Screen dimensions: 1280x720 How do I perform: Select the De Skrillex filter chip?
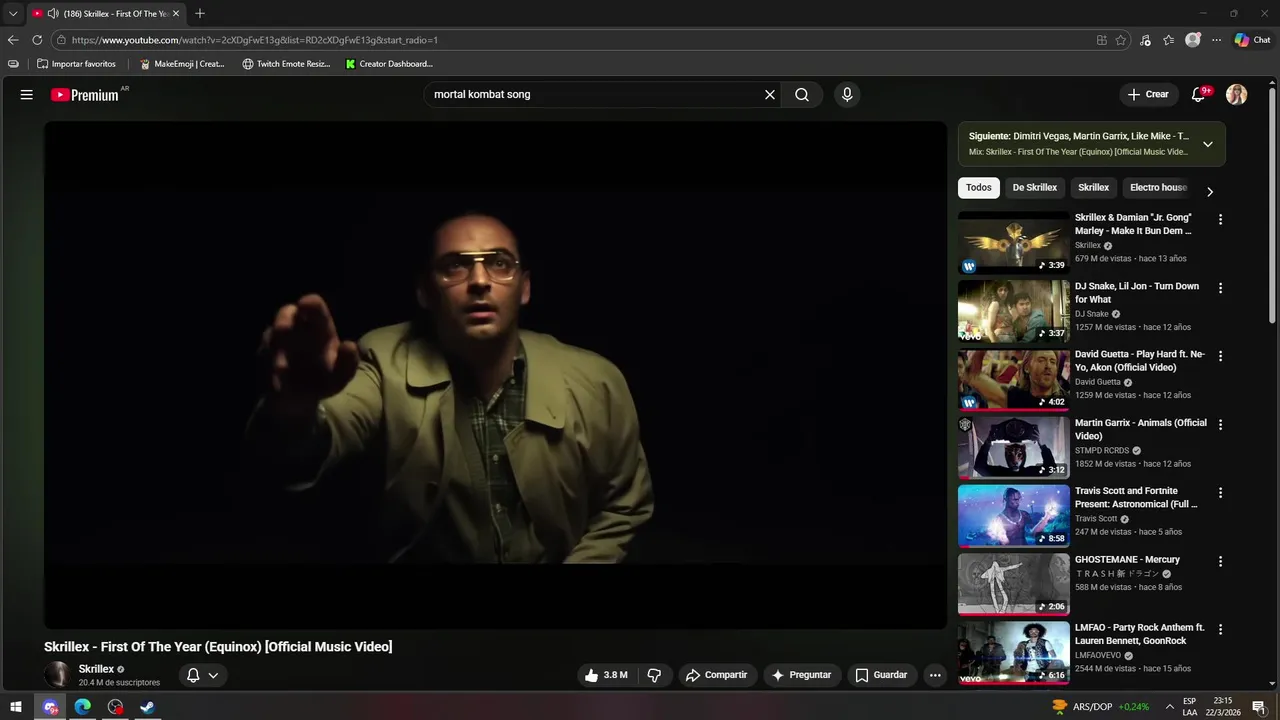tap(1035, 188)
